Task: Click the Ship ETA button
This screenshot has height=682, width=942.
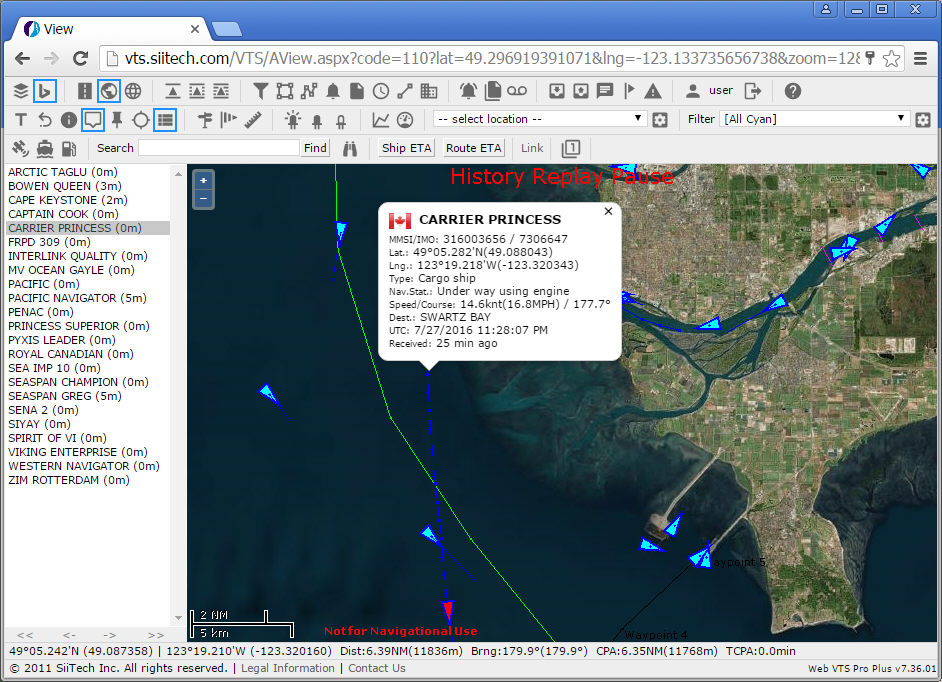Action: [x=407, y=148]
